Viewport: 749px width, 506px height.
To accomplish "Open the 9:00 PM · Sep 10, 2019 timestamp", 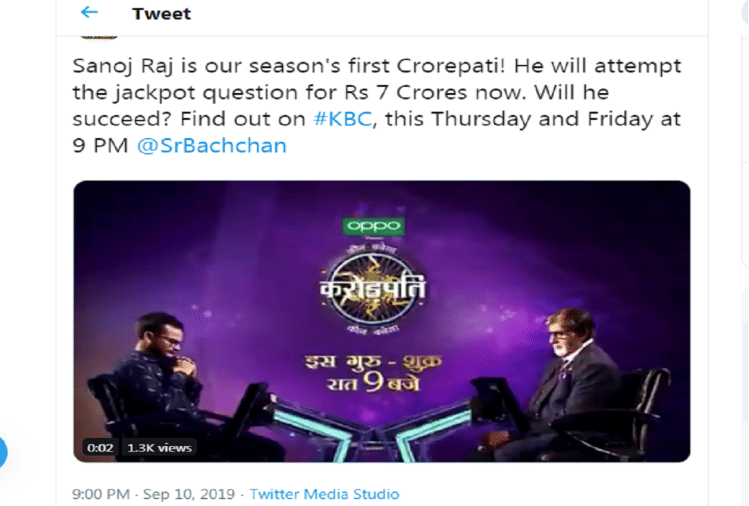I will click(153, 494).
